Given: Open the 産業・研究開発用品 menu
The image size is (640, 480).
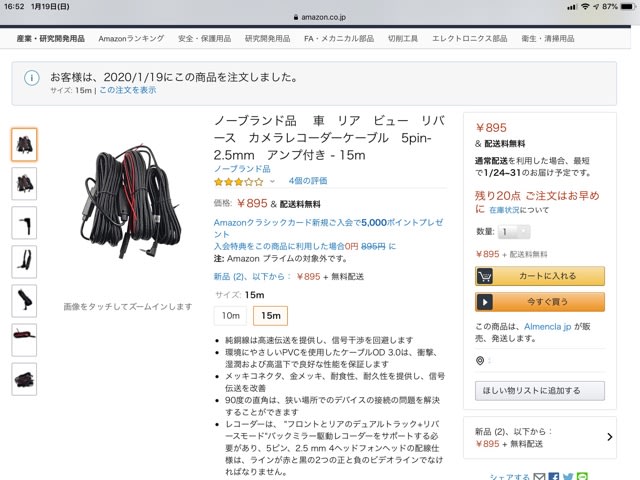Looking at the screenshot, I should pyautogui.click(x=51, y=39).
